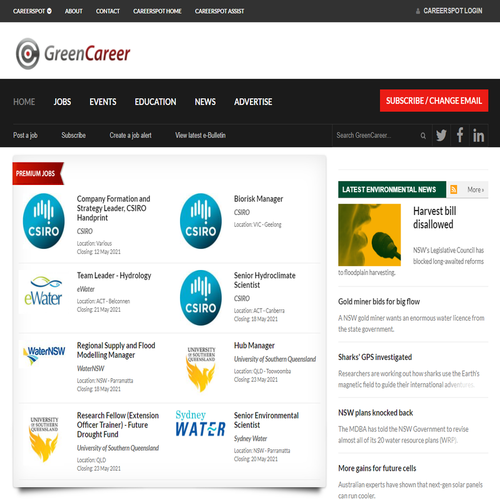Viewport: 500px width, 500px height.
Task: Open the Hub Manager job
Action: tap(254, 345)
